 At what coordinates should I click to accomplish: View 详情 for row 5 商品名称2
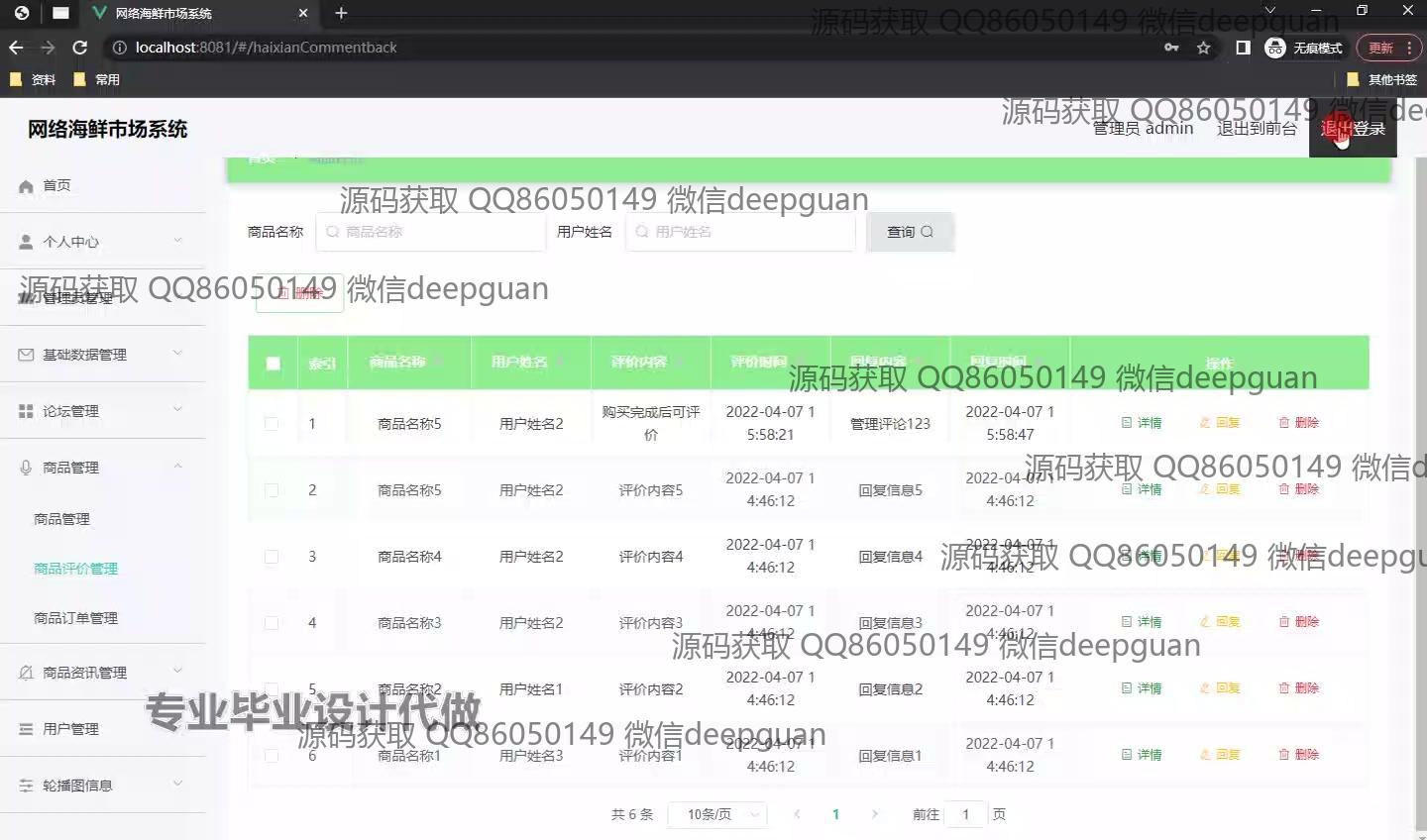click(1142, 688)
